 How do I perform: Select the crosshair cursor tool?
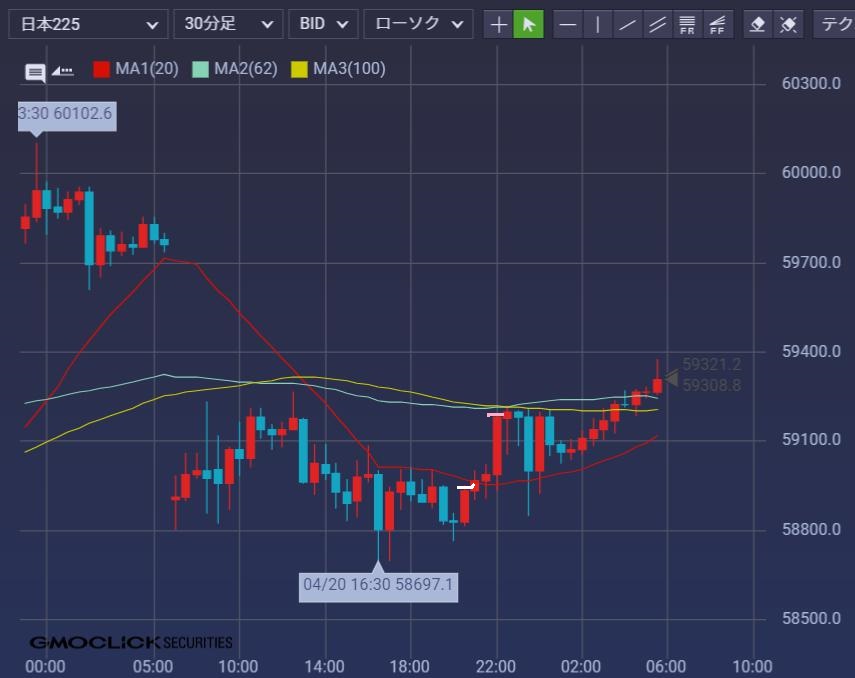coord(498,24)
